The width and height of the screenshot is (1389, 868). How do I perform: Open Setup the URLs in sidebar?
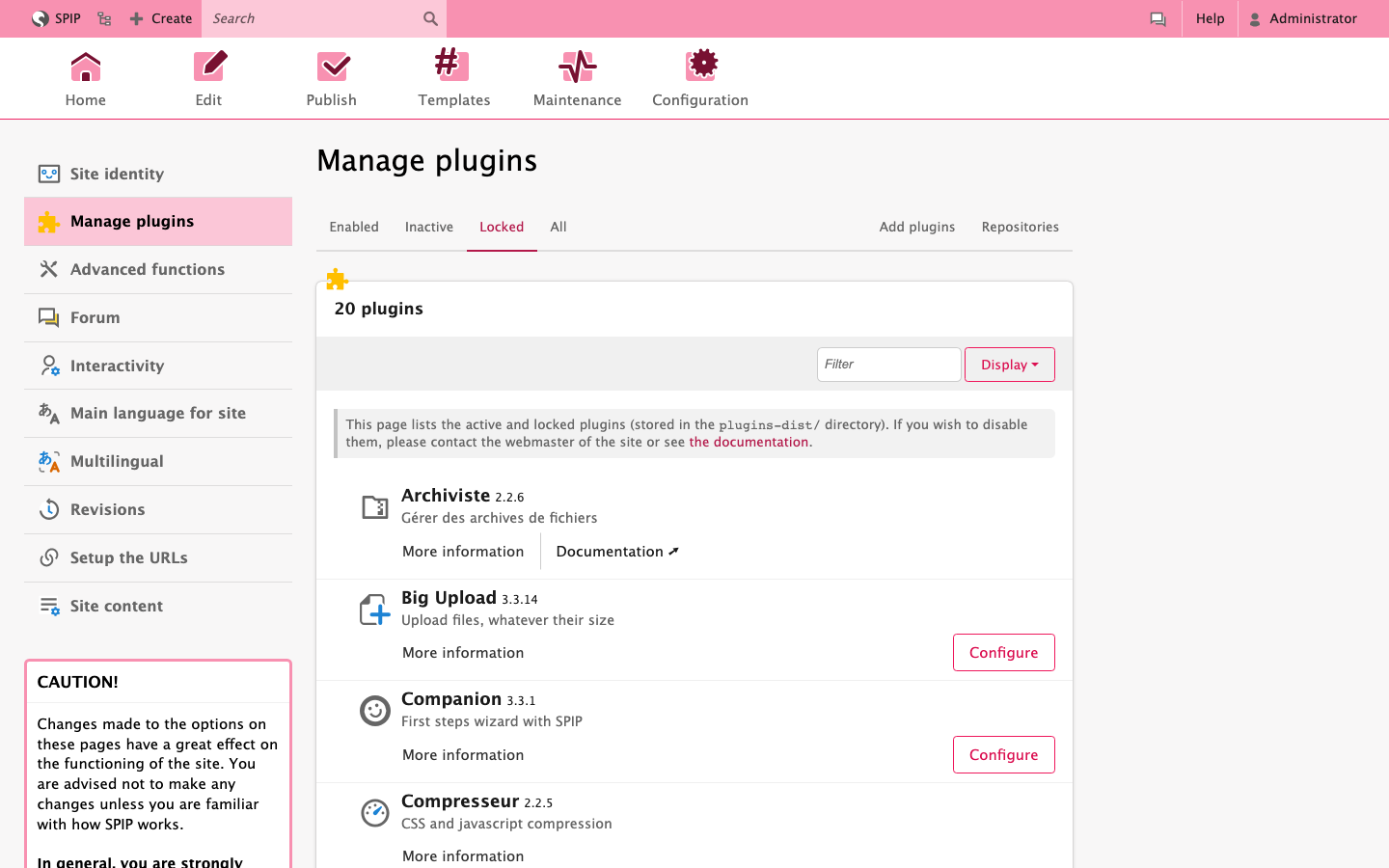point(158,558)
